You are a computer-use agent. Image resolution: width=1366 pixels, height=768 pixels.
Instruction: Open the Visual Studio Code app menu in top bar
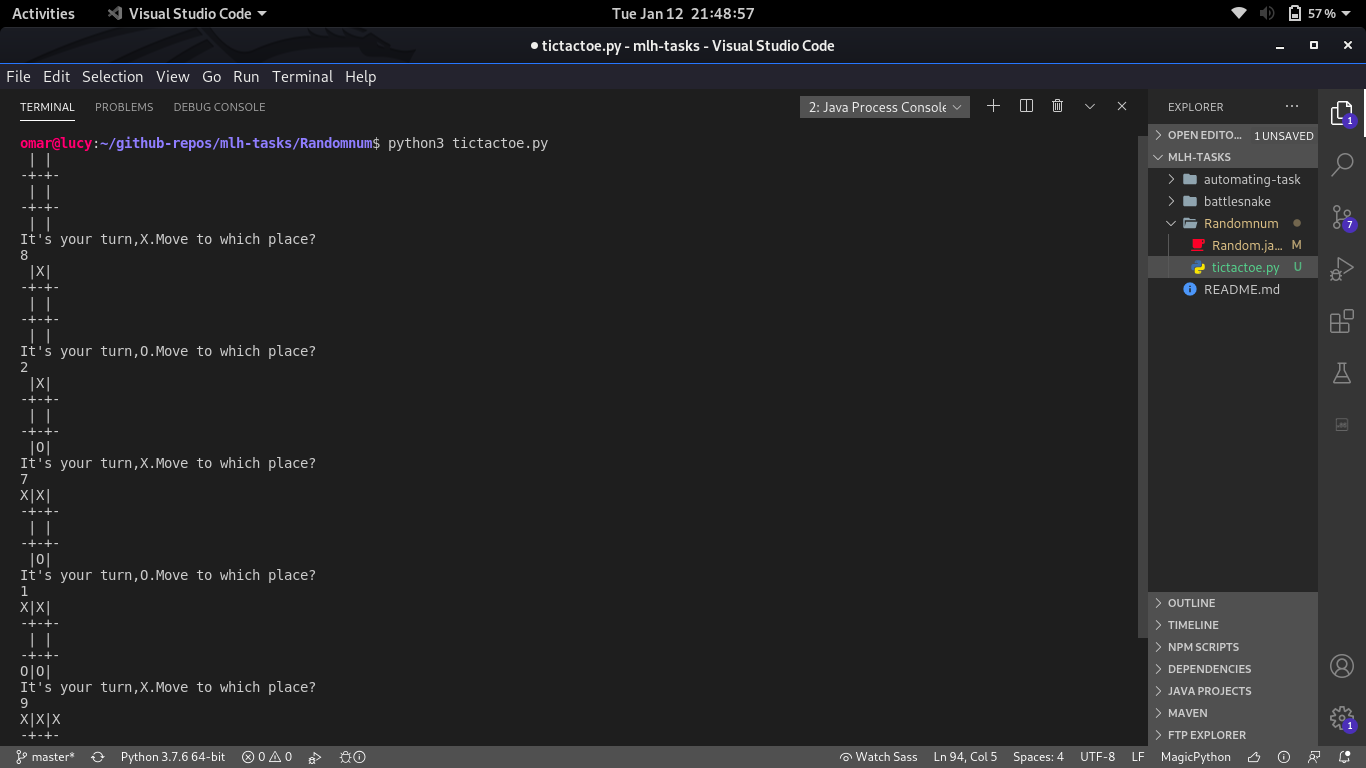pos(186,14)
